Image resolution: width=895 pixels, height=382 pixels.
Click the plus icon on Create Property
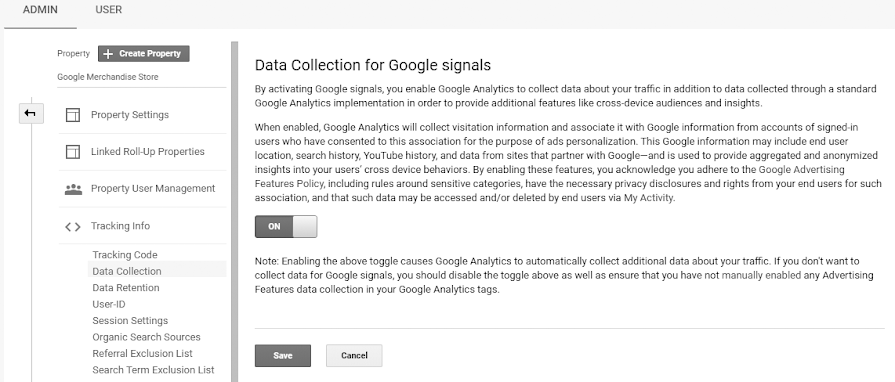tap(108, 54)
